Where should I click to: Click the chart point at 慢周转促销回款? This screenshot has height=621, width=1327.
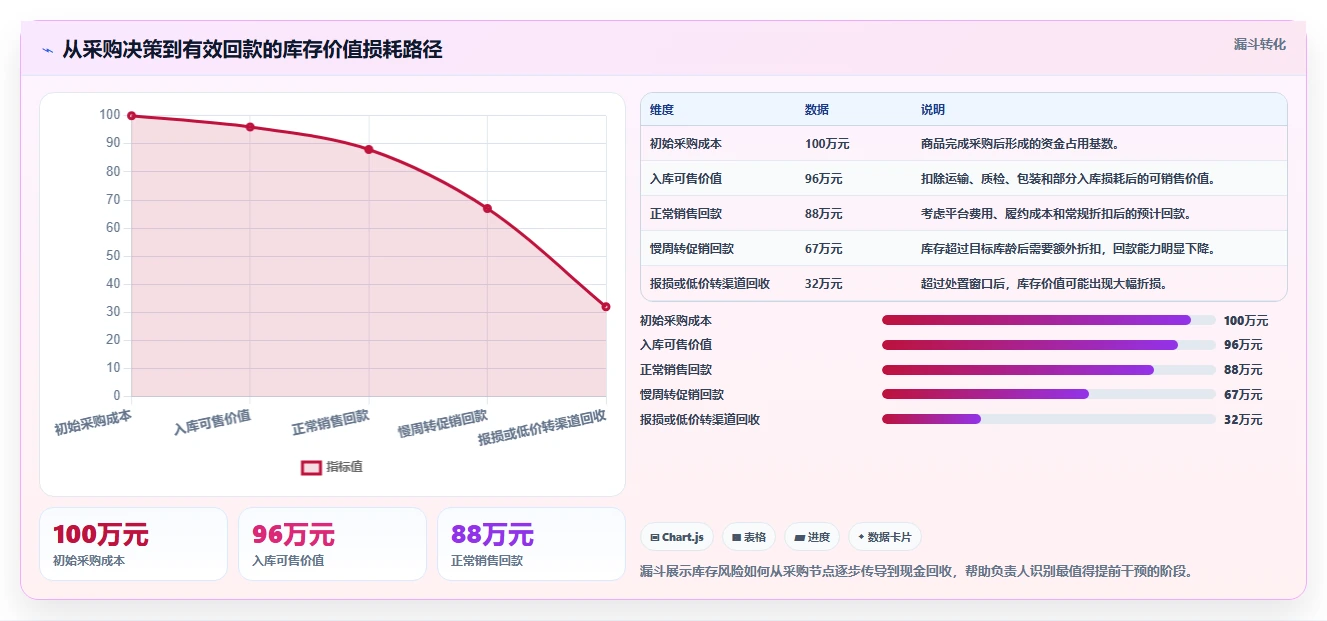point(487,209)
